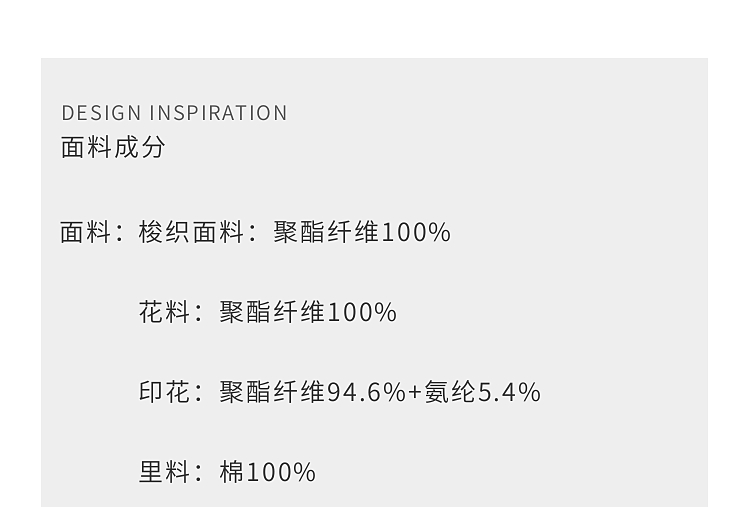750x507 pixels.
Task: Click "100%" after 棉
Action: point(281,472)
